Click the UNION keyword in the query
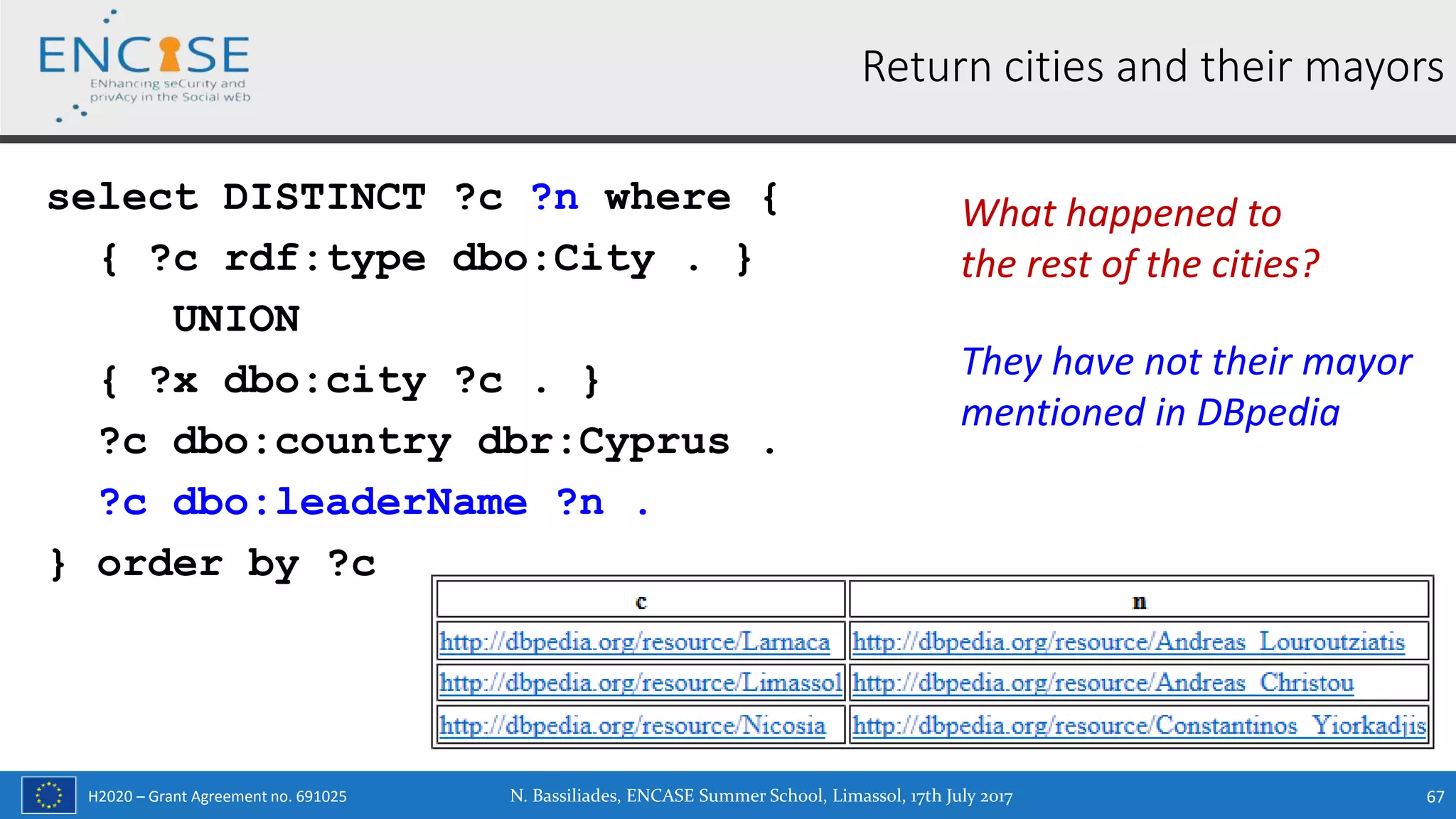 (x=236, y=319)
